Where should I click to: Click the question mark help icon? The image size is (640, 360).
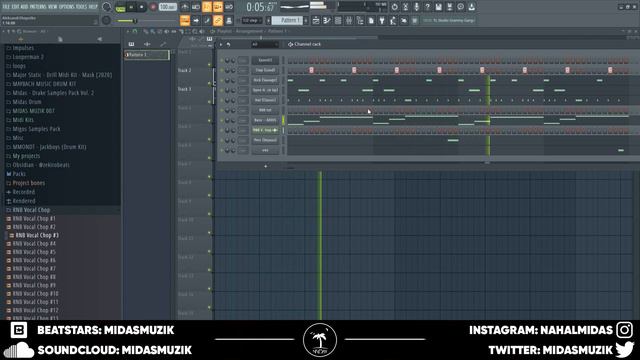point(427,7)
